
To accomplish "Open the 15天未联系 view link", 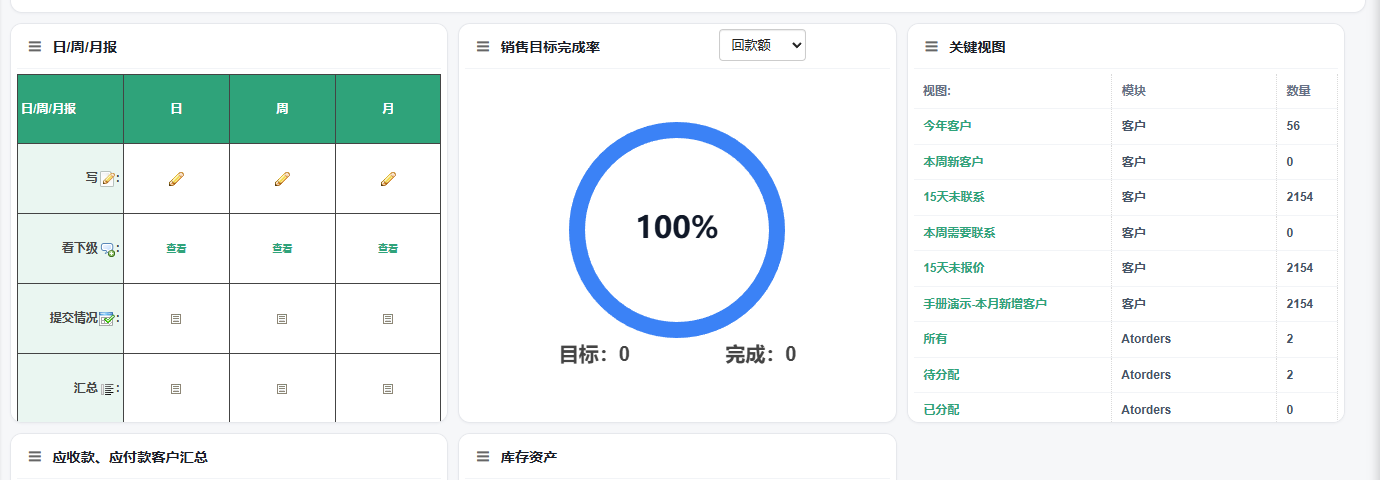I will [x=953, y=197].
